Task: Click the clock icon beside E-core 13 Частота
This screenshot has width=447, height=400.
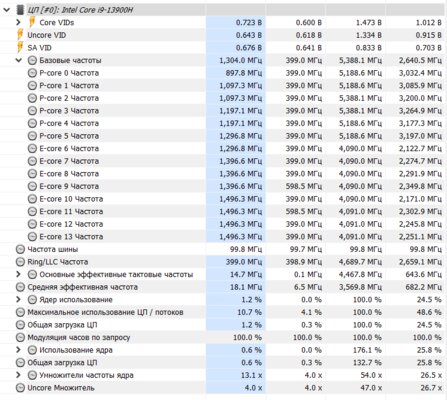Action: click(32, 237)
